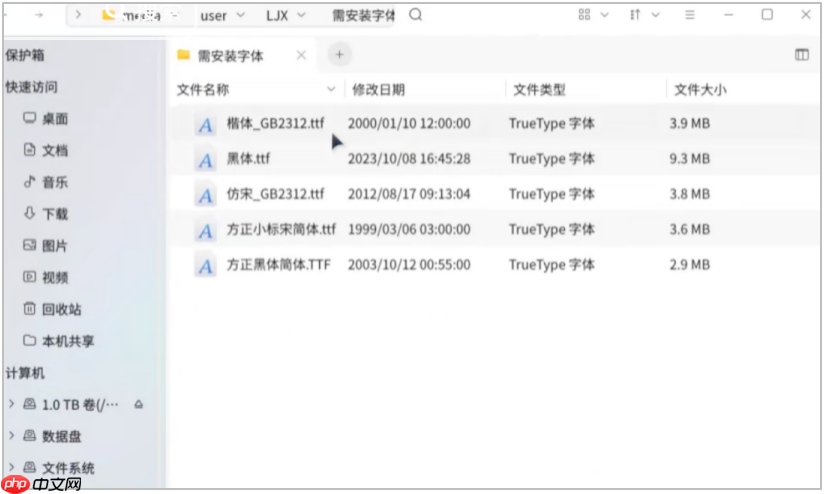Click the 文件名称 column sort arrow
826x494 pixels.
331,89
